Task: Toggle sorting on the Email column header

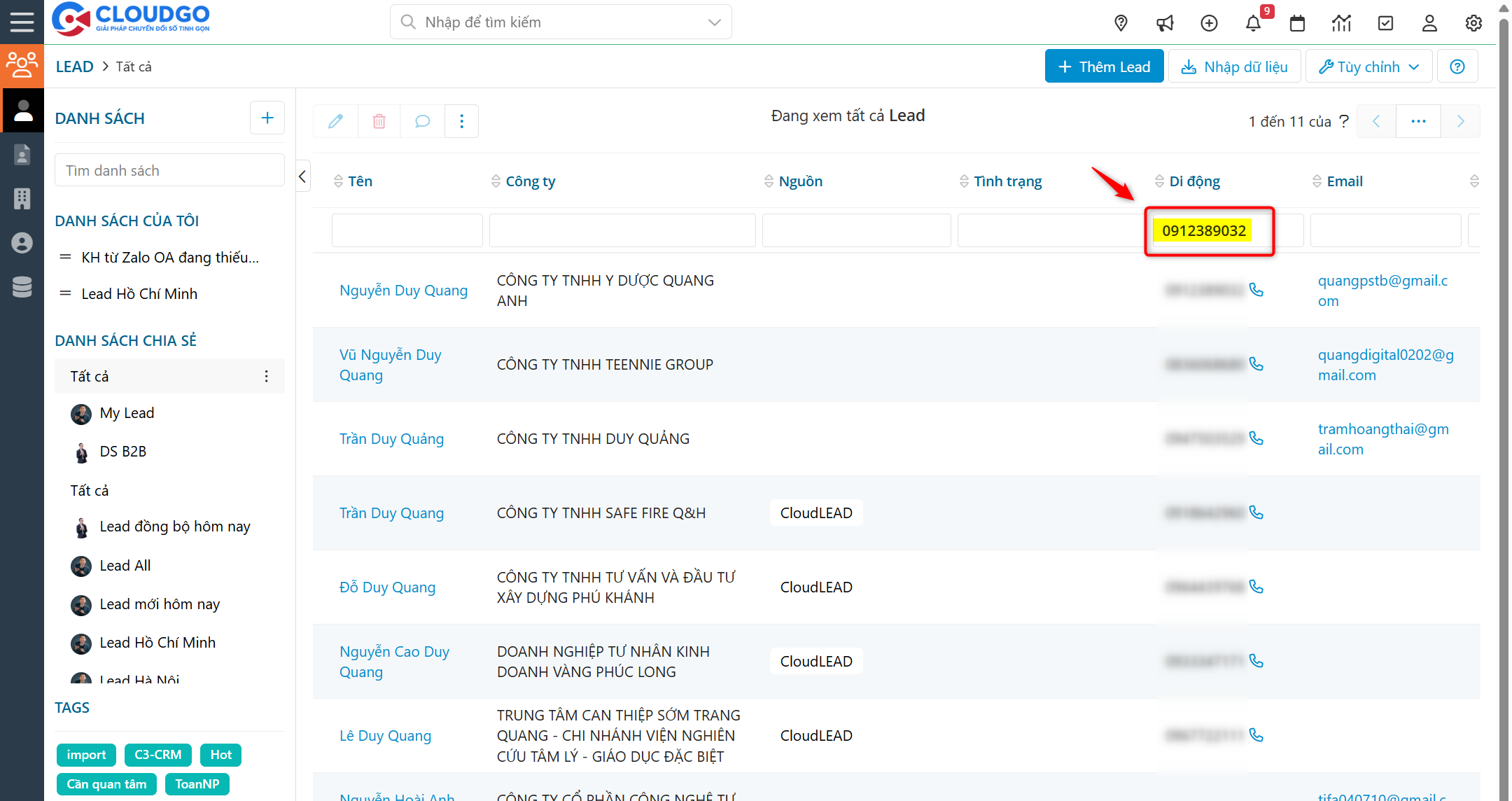Action: point(1317,181)
